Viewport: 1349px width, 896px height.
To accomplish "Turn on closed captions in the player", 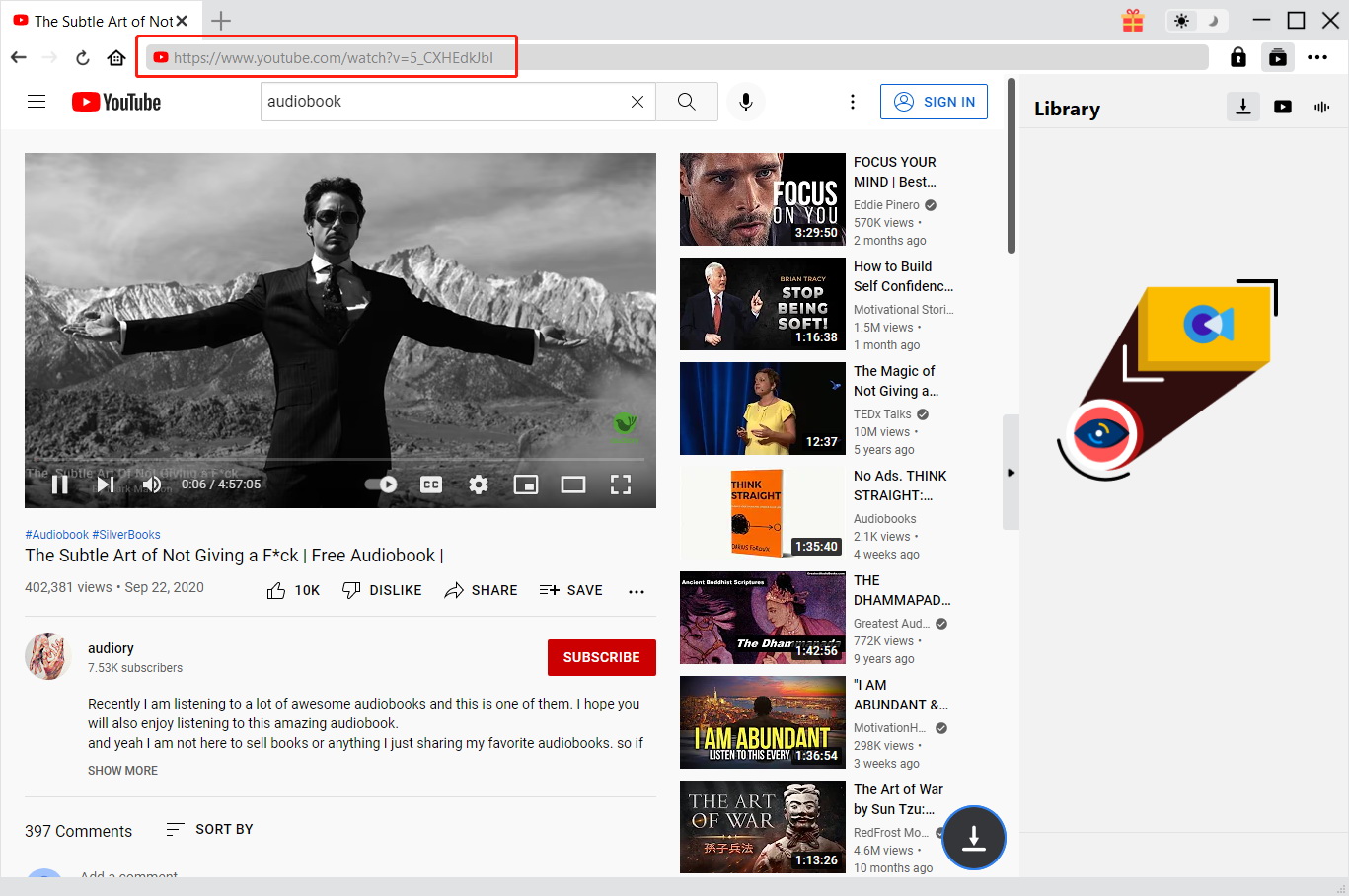I will (x=431, y=485).
